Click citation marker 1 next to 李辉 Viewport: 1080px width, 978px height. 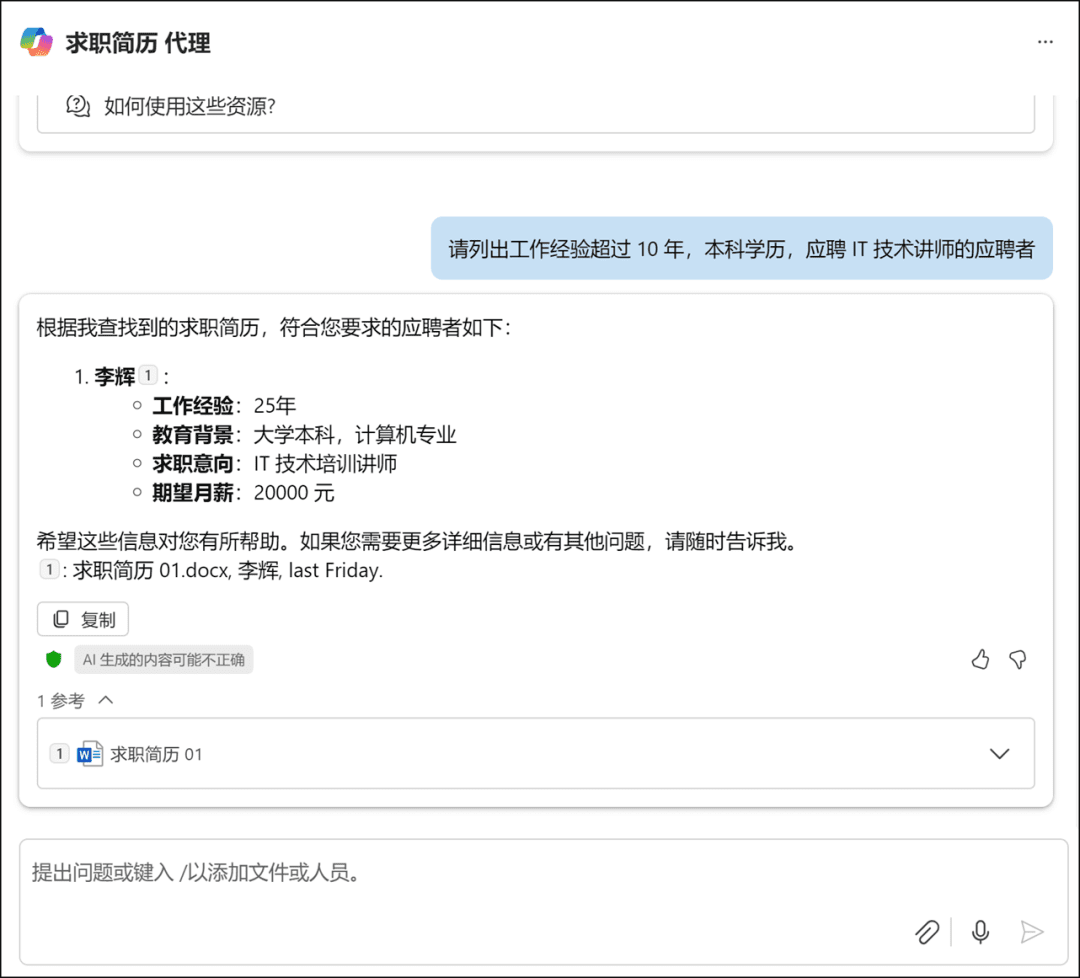[x=148, y=375]
